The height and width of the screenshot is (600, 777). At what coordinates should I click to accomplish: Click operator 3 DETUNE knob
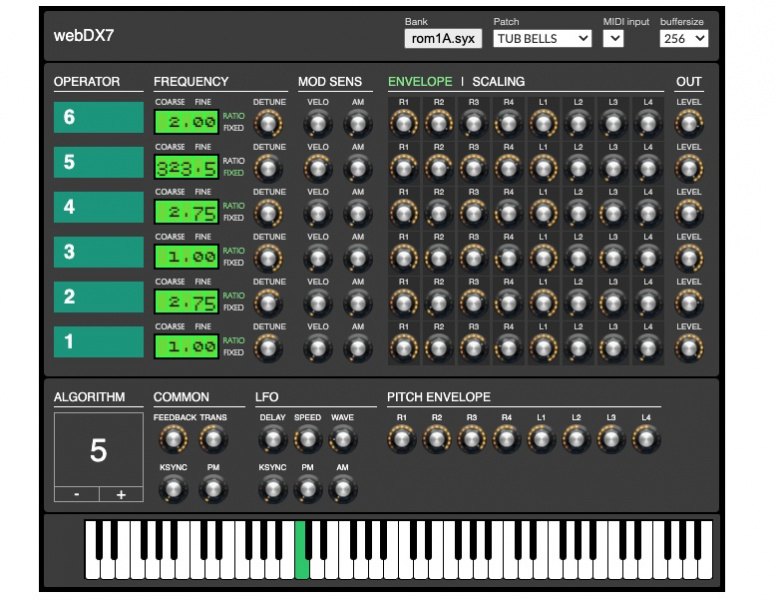click(x=268, y=258)
